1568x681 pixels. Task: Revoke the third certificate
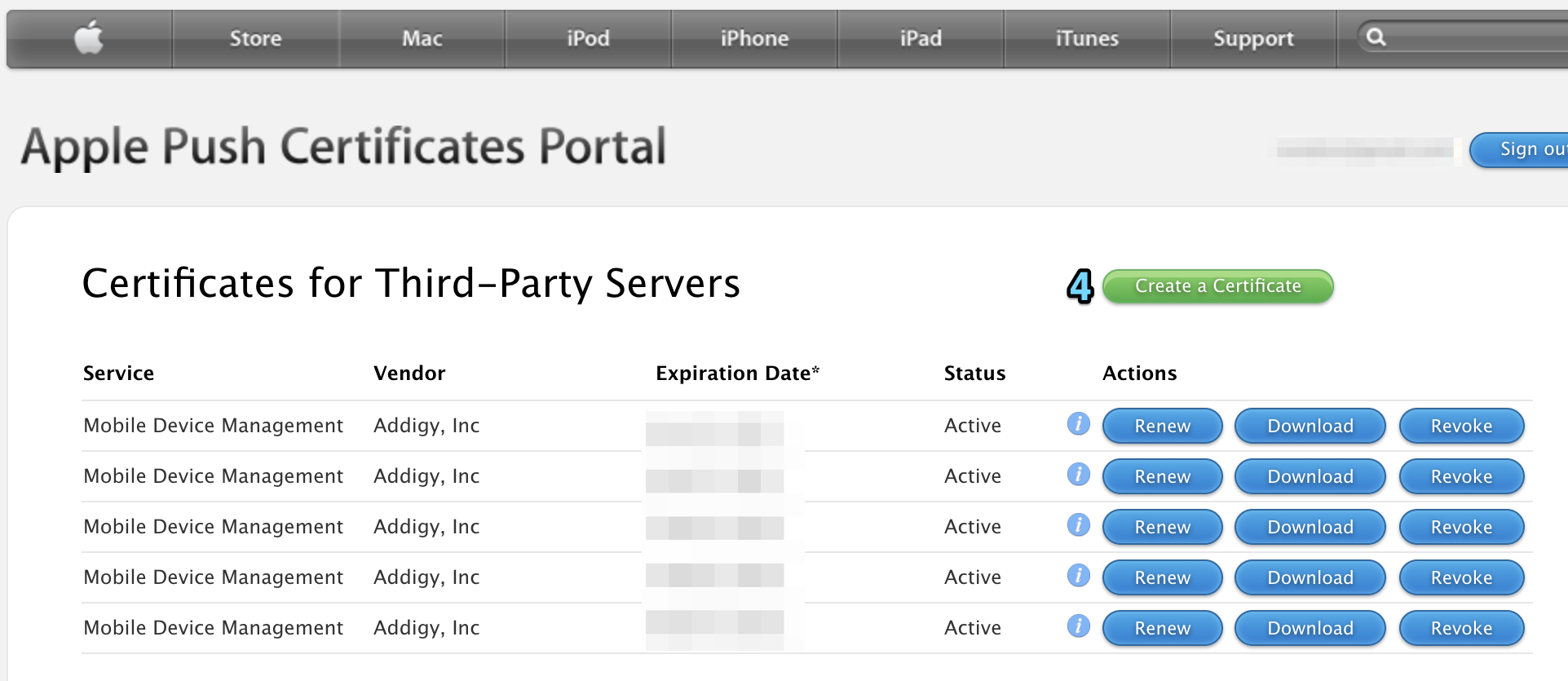[1461, 527]
